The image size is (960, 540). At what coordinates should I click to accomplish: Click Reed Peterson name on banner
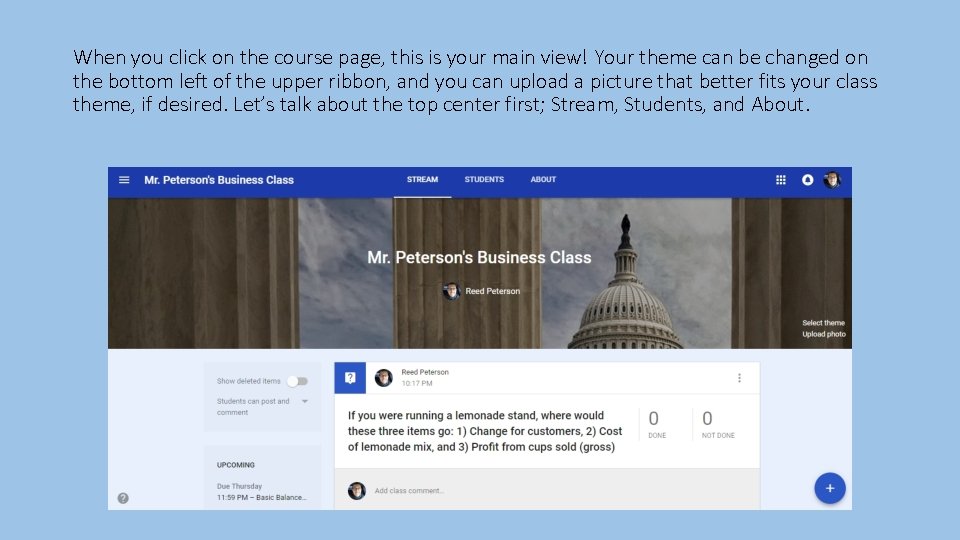(492, 291)
